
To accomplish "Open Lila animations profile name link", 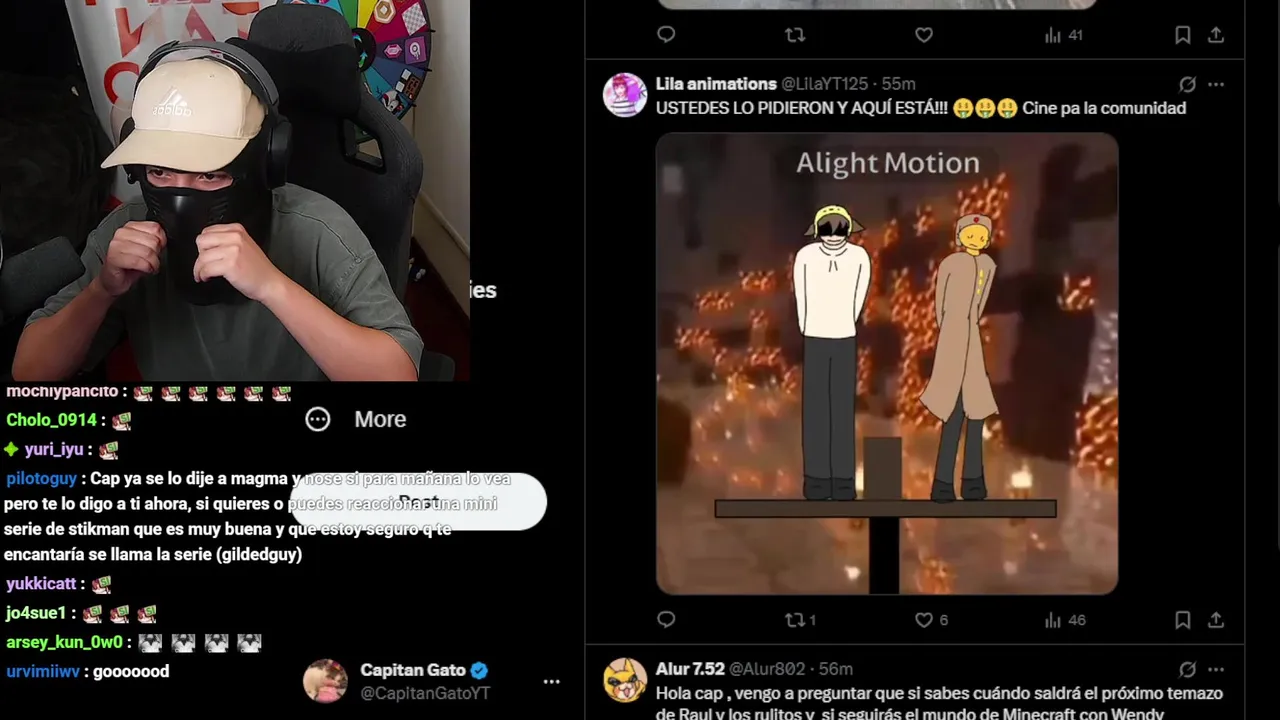I will pos(716,84).
